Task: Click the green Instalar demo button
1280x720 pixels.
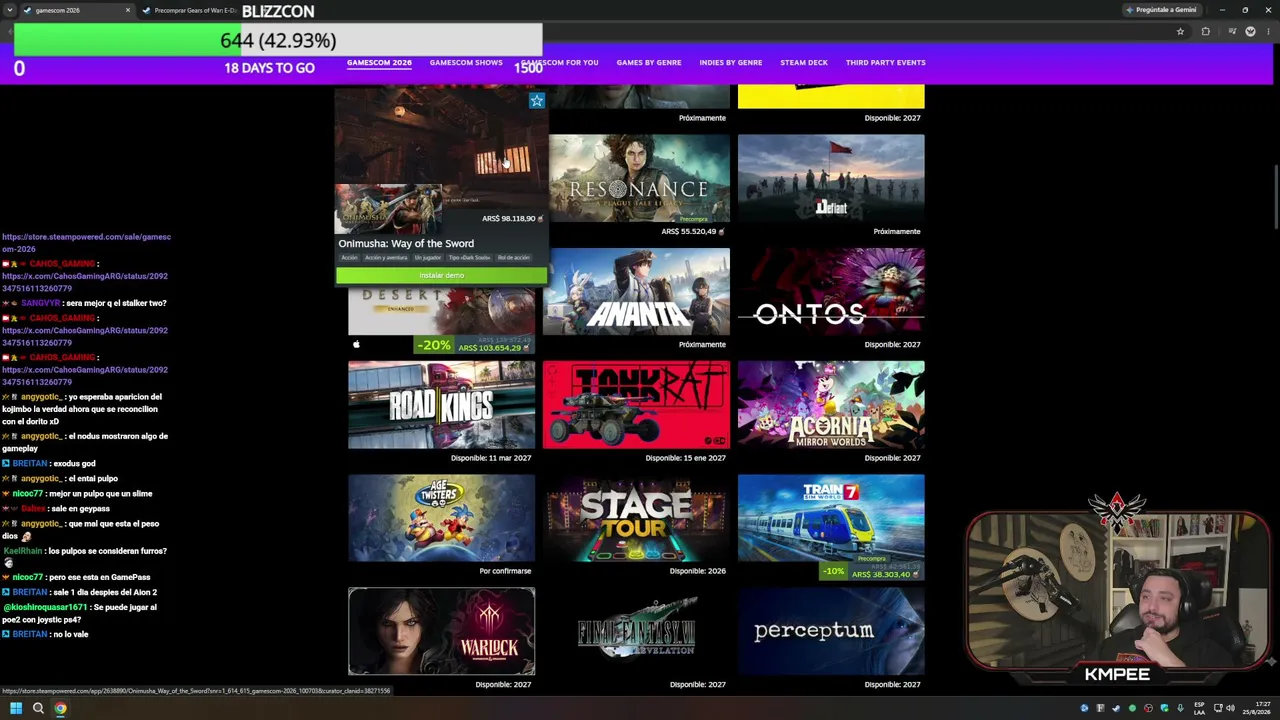Action: 441,275
